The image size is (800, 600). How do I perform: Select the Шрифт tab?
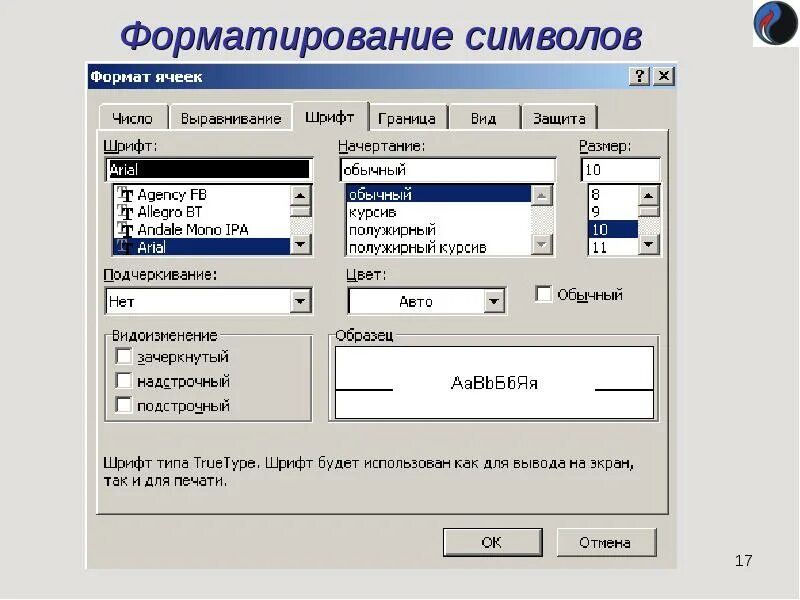point(330,117)
